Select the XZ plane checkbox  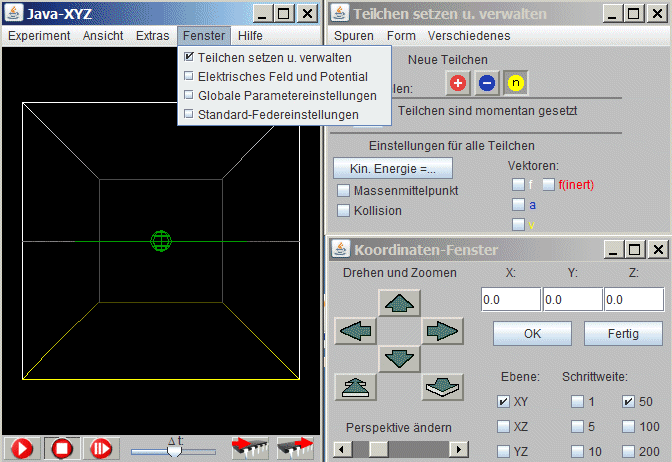pos(503,426)
